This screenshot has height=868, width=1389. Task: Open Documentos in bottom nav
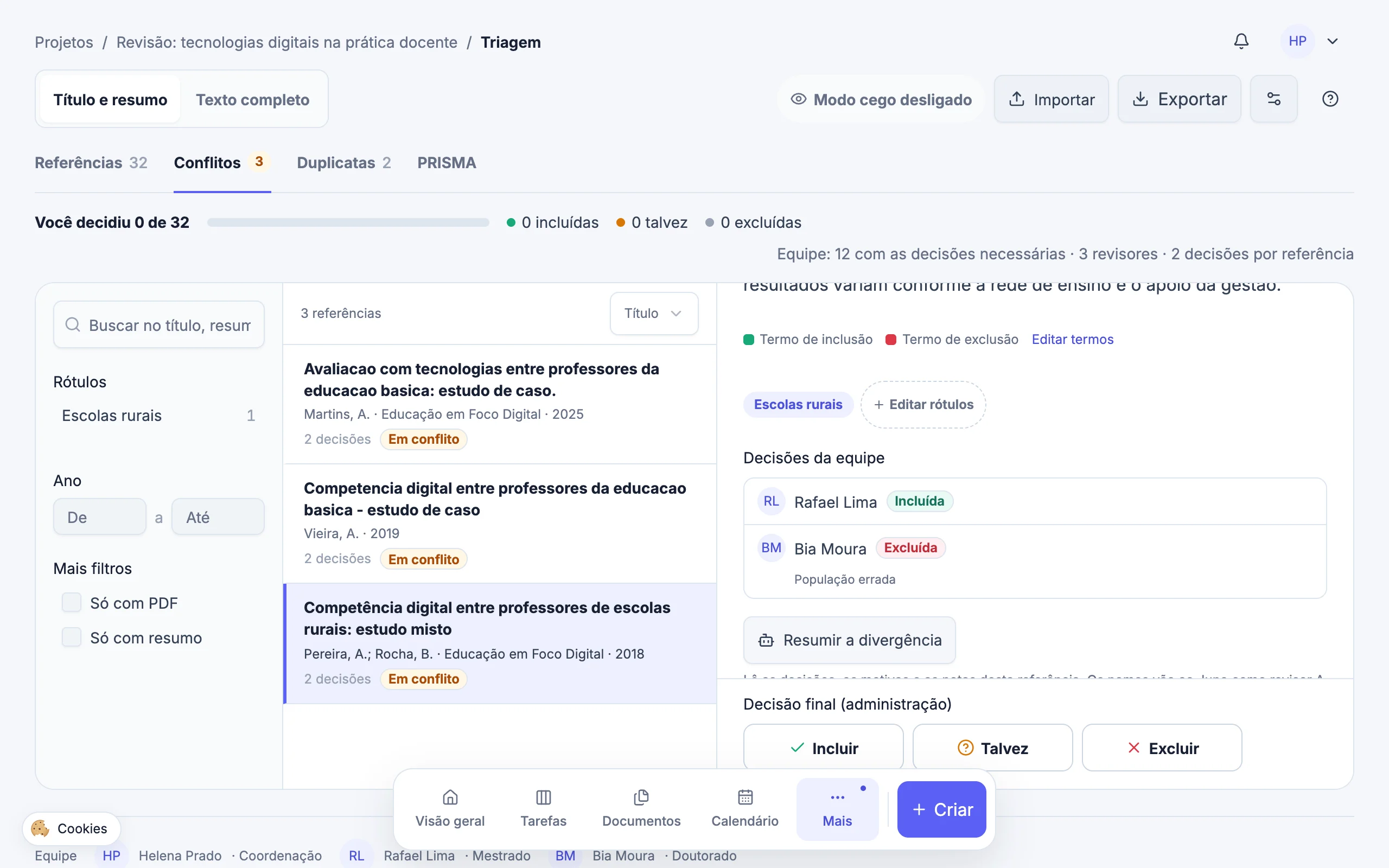click(x=641, y=809)
